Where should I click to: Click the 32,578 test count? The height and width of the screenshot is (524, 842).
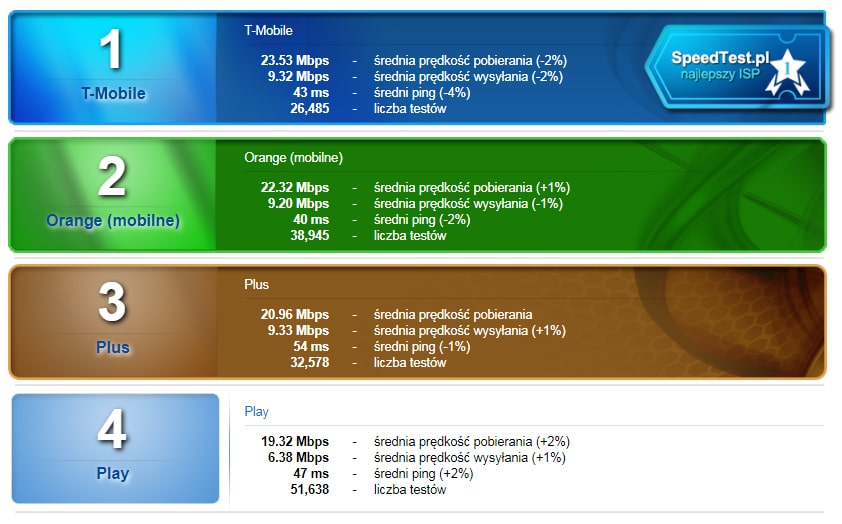coord(309,363)
